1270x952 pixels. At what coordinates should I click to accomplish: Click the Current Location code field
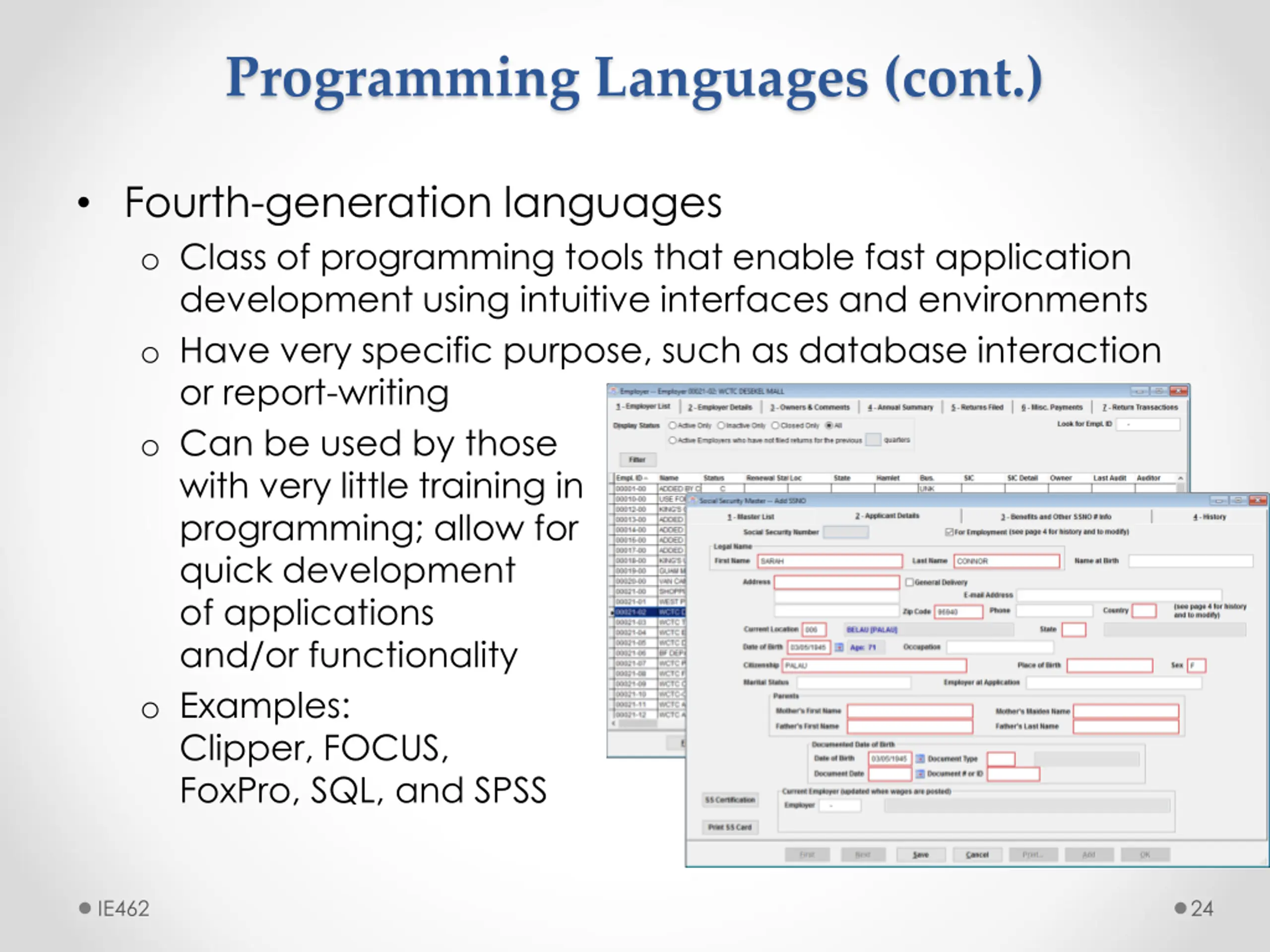(x=814, y=630)
